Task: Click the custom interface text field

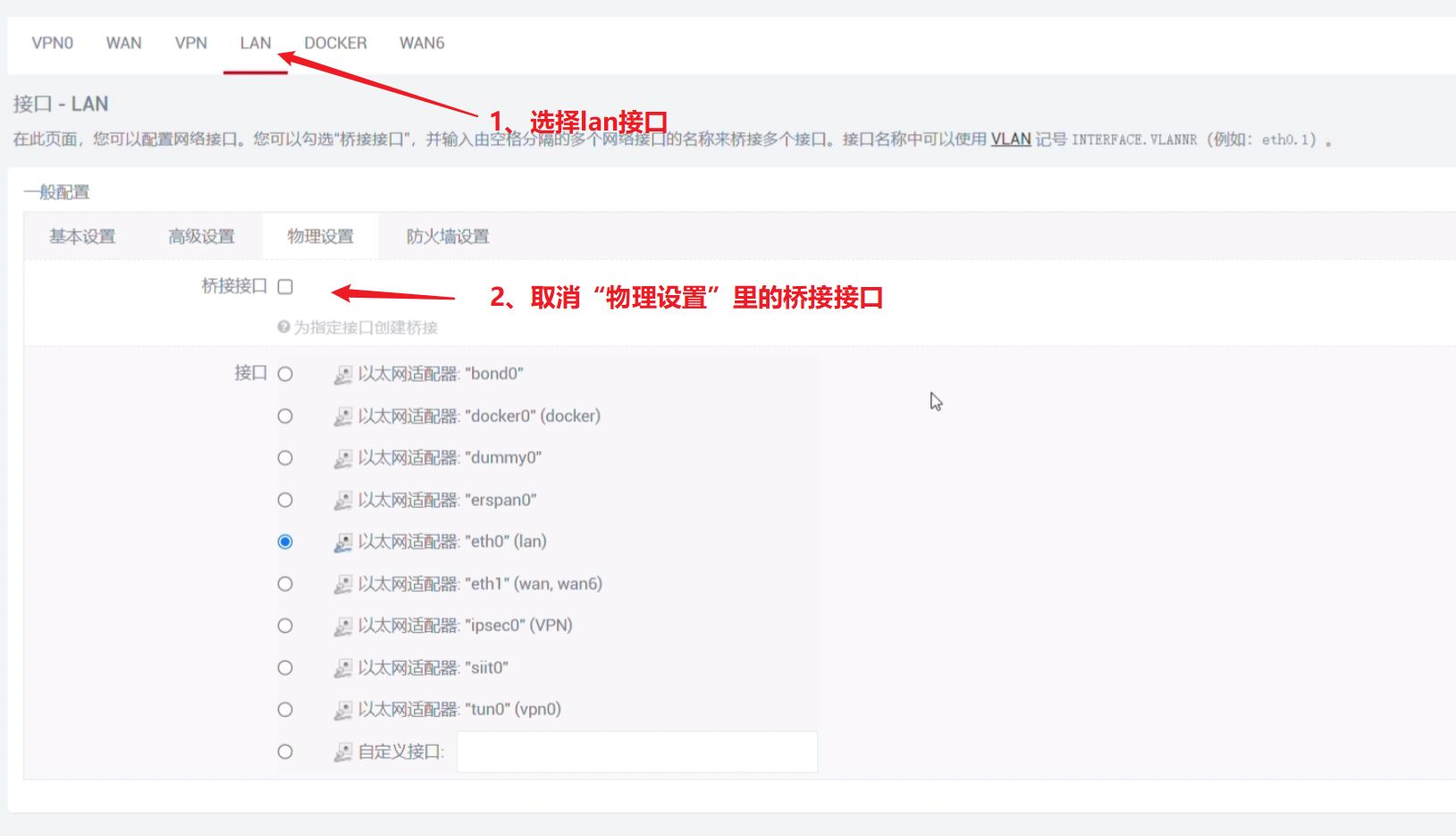Action: click(x=637, y=752)
